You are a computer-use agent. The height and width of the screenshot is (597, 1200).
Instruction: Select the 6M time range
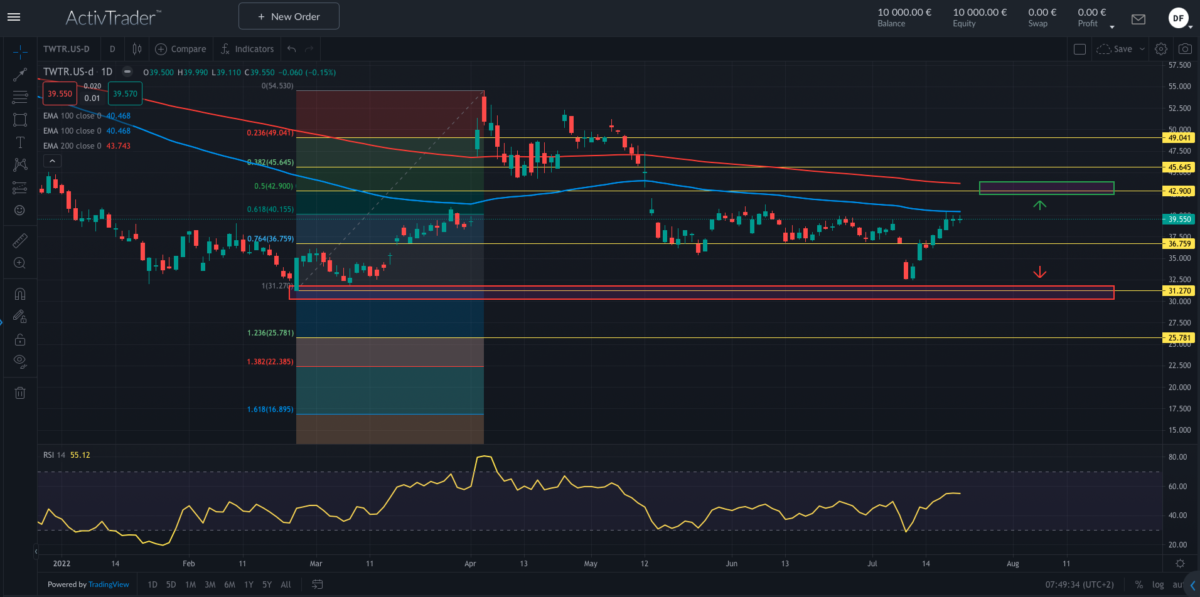(x=229, y=584)
